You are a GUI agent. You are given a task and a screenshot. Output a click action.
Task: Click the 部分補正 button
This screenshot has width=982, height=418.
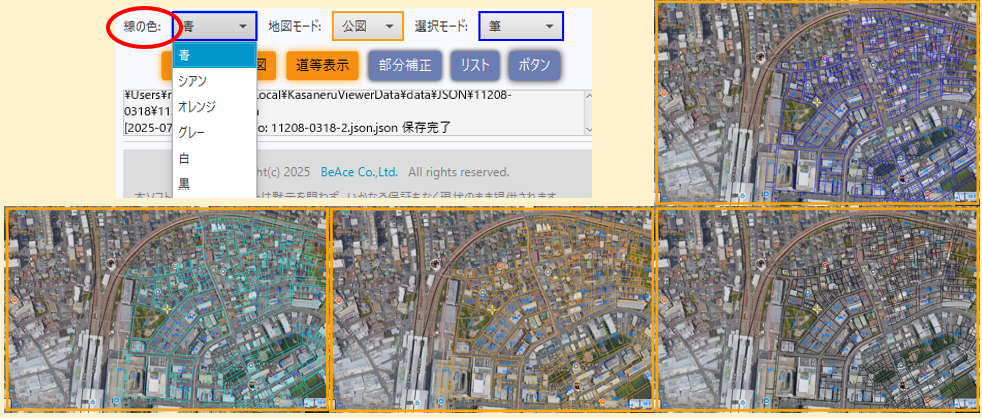405,65
